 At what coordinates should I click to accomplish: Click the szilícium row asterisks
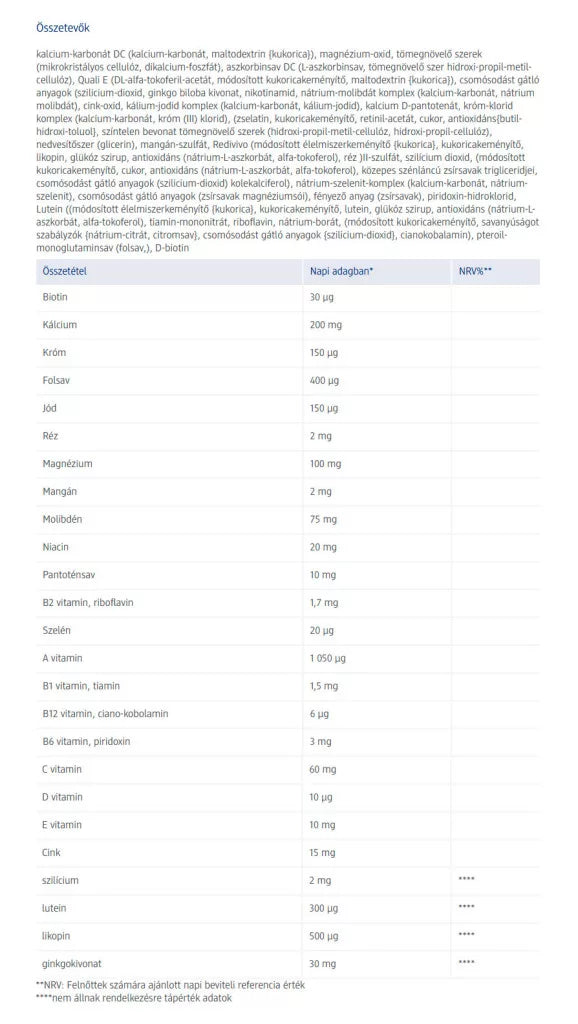pos(466,880)
